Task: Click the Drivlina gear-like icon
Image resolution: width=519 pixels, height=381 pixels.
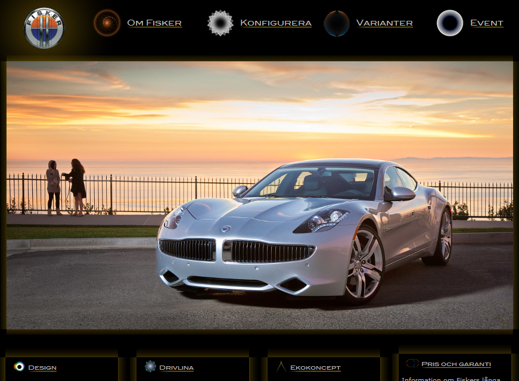Action: pos(150,366)
